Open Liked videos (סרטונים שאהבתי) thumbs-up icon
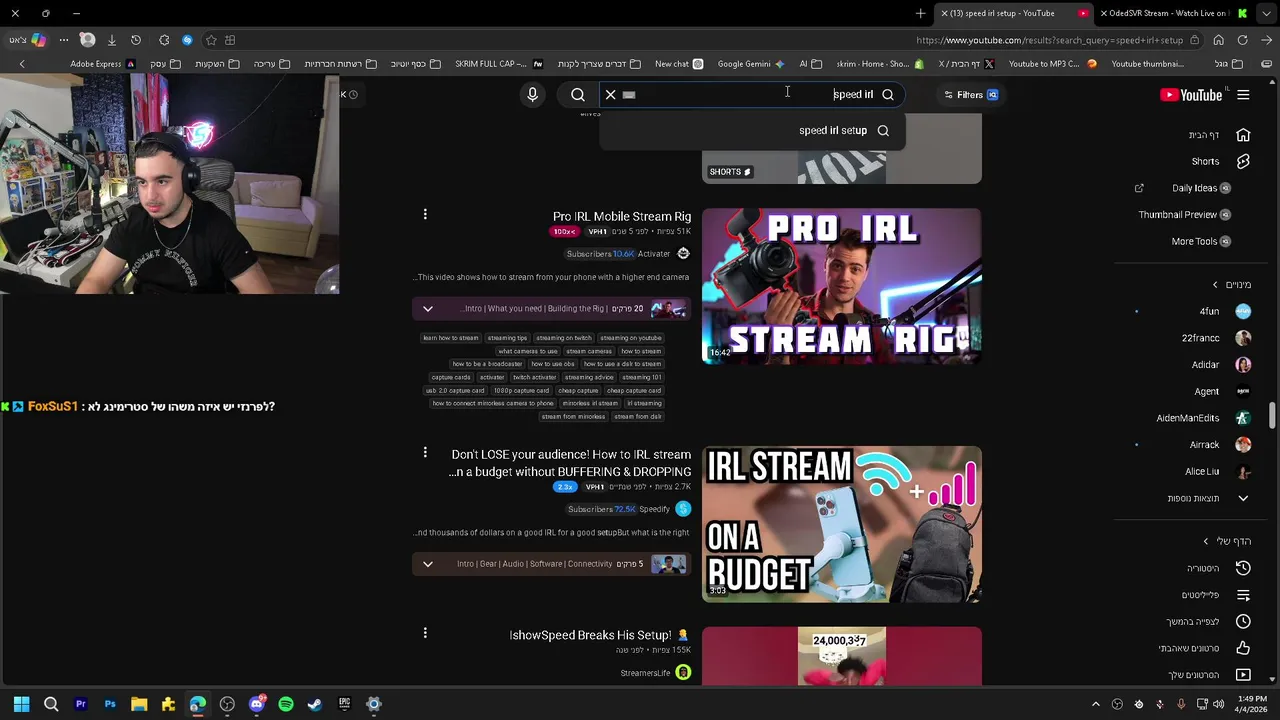This screenshot has height=720, width=1280. pyautogui.click(x=1243, y=648)
